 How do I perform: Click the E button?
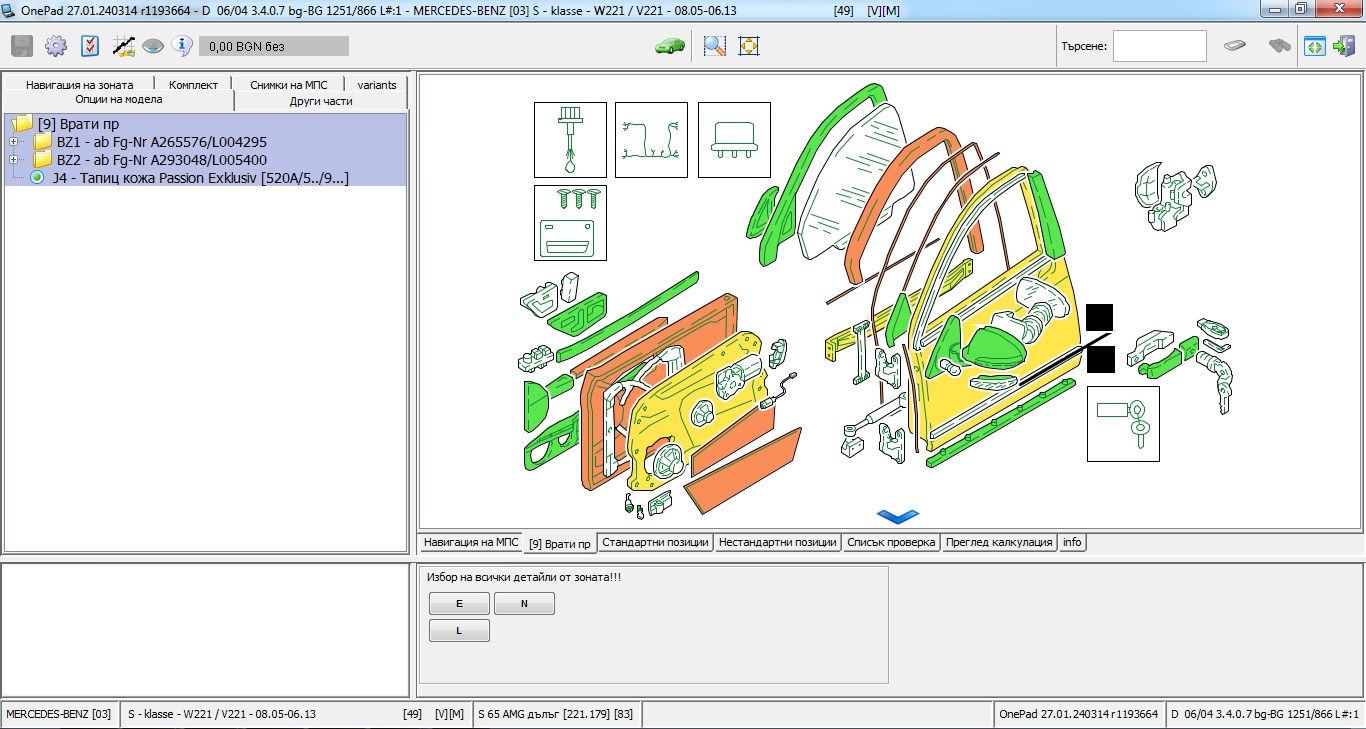(x=459, y=604)
